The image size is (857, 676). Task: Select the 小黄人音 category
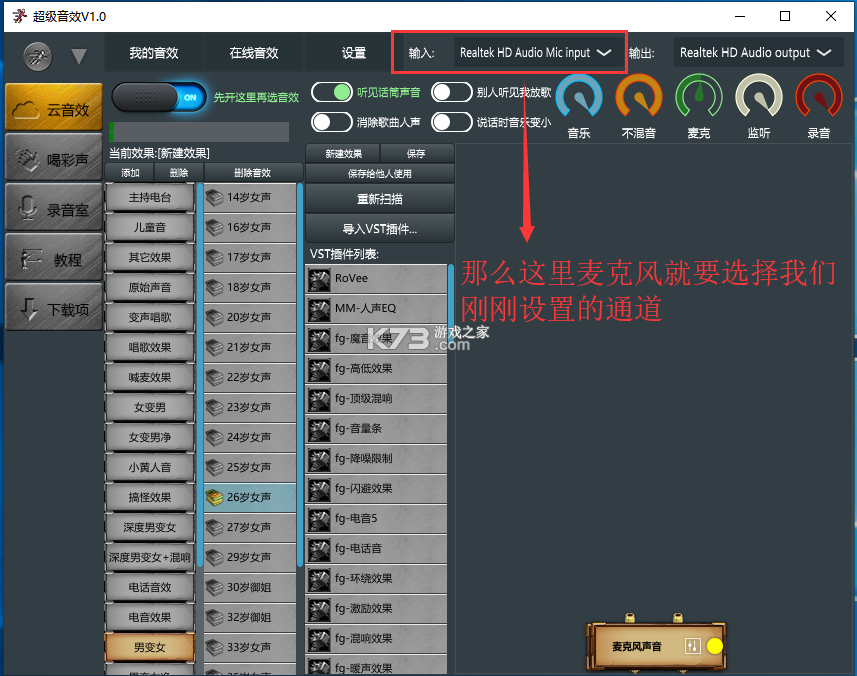point(150,467)
